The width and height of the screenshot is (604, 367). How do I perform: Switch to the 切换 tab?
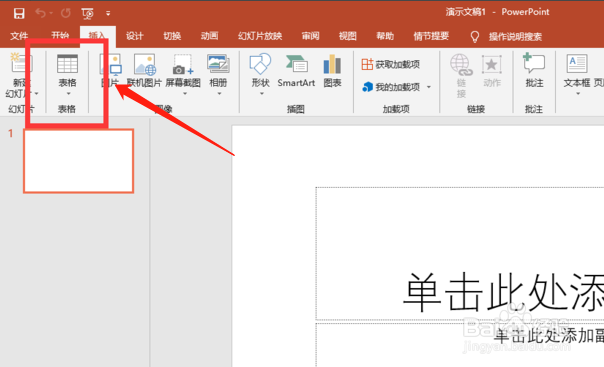pyautogui.click(x=172, y=36)
